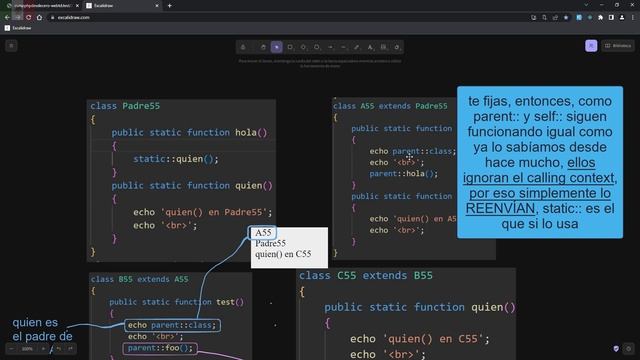
Task: Select the Rectangle shape tool
Action: (290, 47)
